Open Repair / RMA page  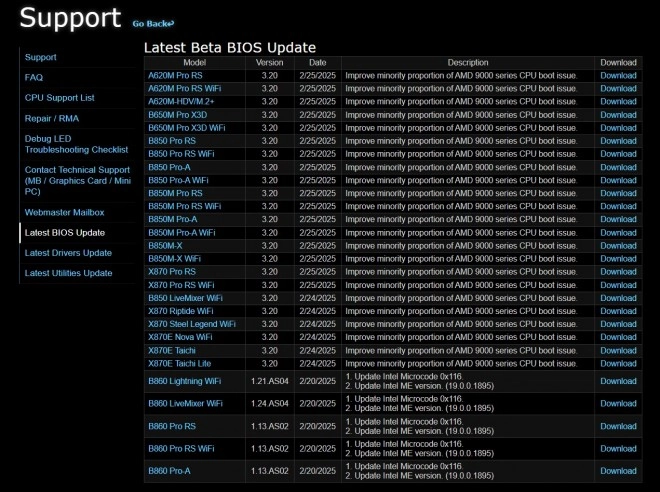tap(52, 118)
